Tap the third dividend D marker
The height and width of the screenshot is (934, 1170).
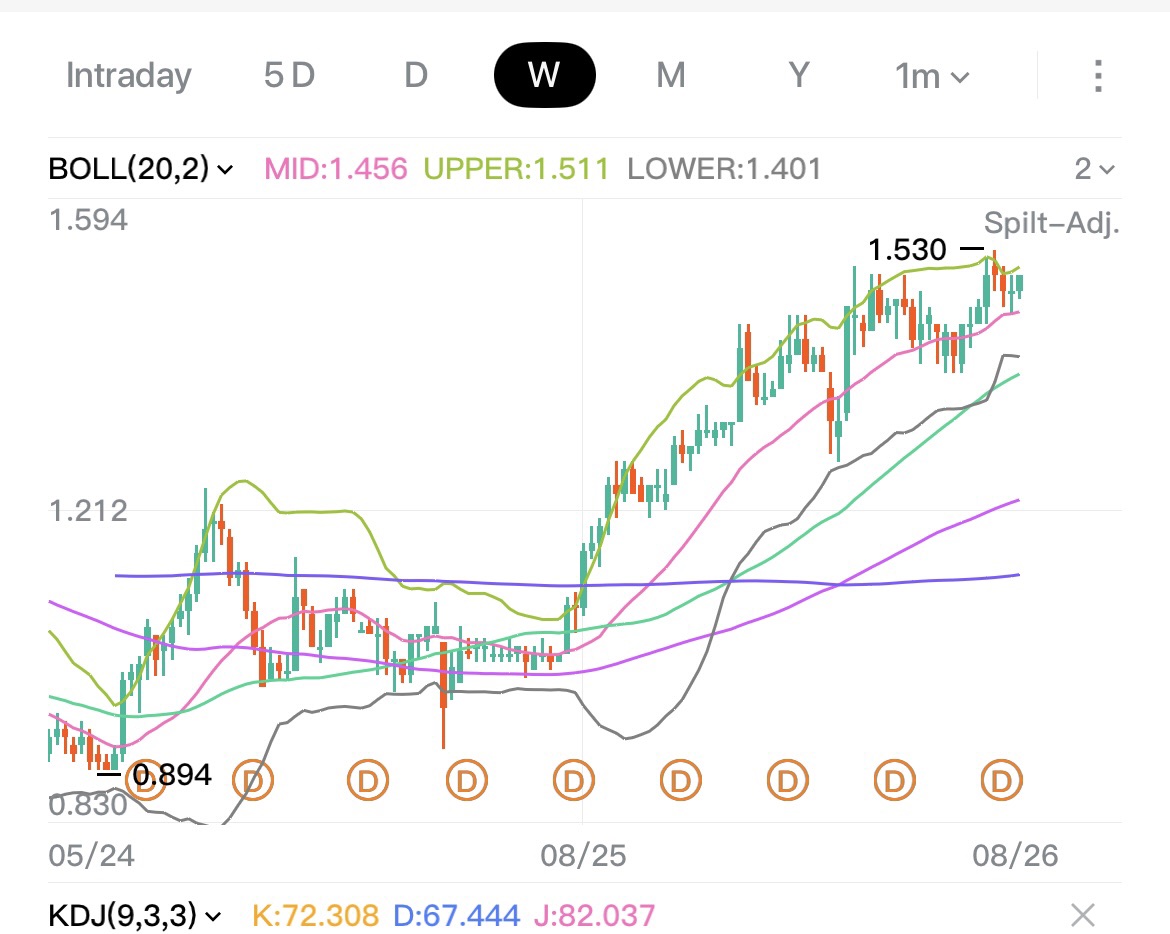[368, 780]
